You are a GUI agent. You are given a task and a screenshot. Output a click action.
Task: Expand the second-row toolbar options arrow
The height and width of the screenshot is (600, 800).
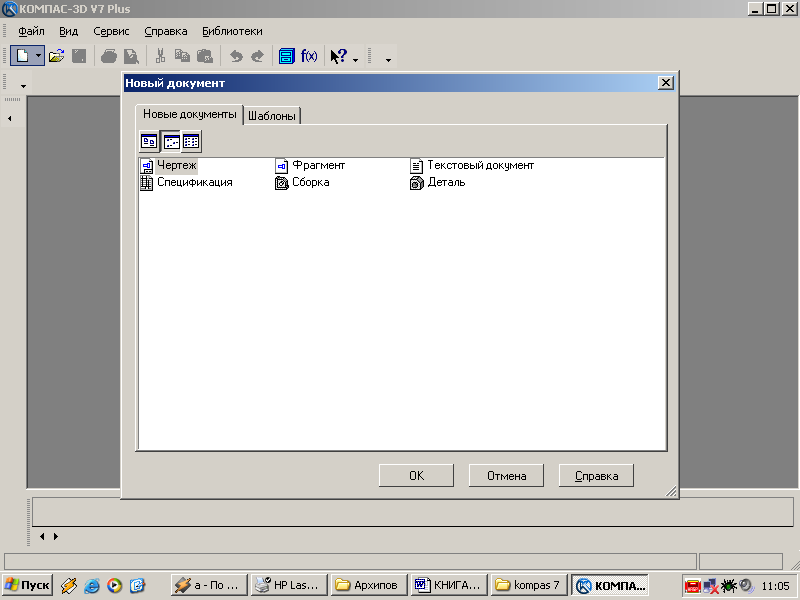[x=23, y=86]
